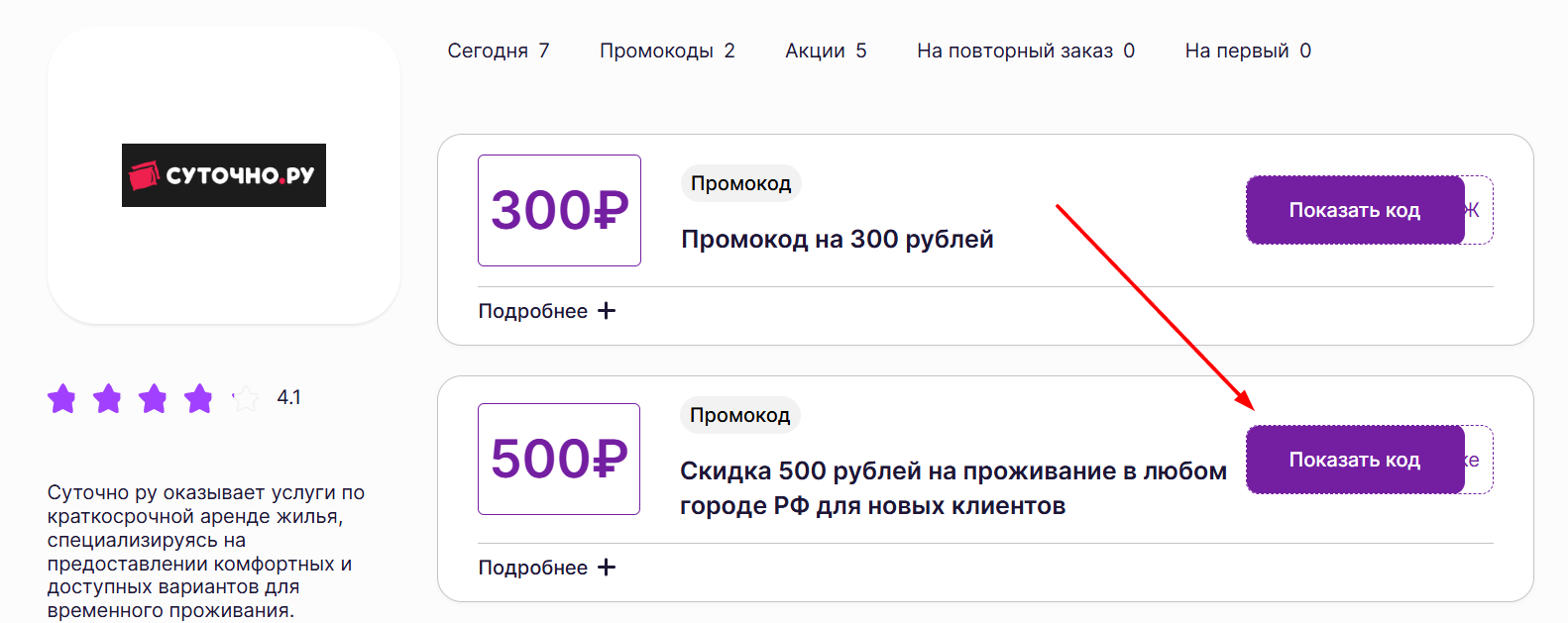Click the 300₽ discount value badge
This screenshot has height=623, width=1568.
tap(559, 210)
